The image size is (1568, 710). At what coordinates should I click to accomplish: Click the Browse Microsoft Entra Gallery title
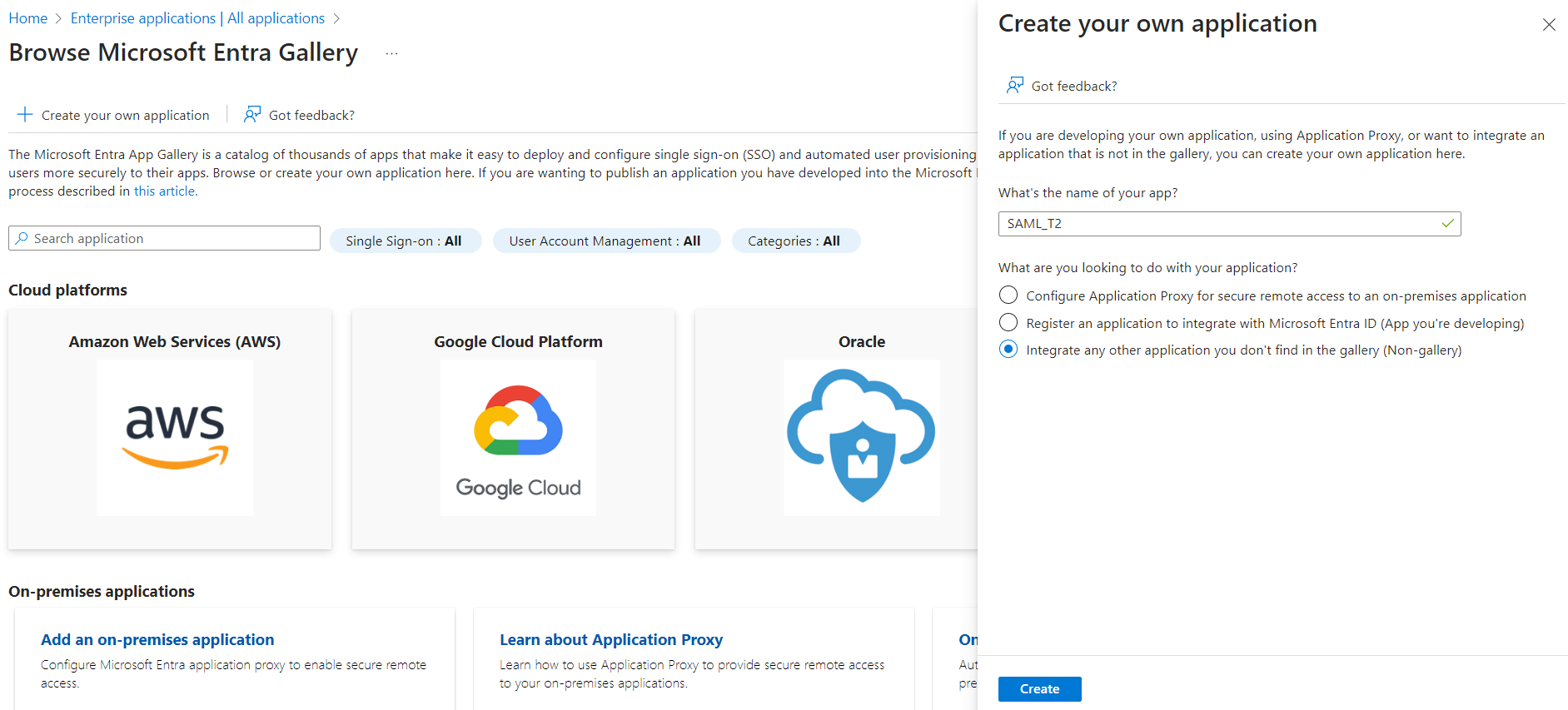(183, 52)
